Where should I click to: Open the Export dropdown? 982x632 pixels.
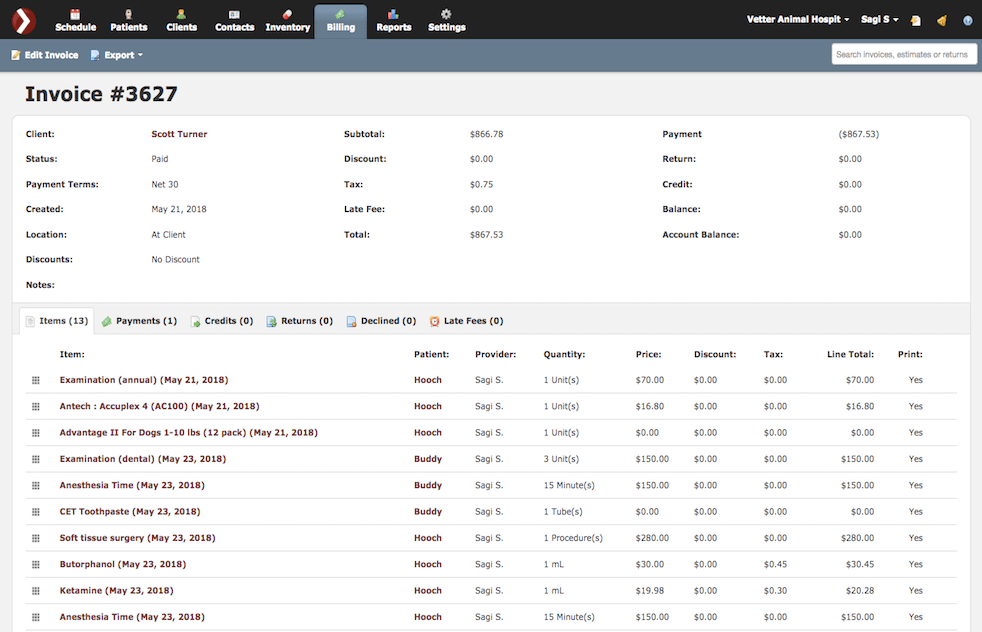(x=116, y=55)
